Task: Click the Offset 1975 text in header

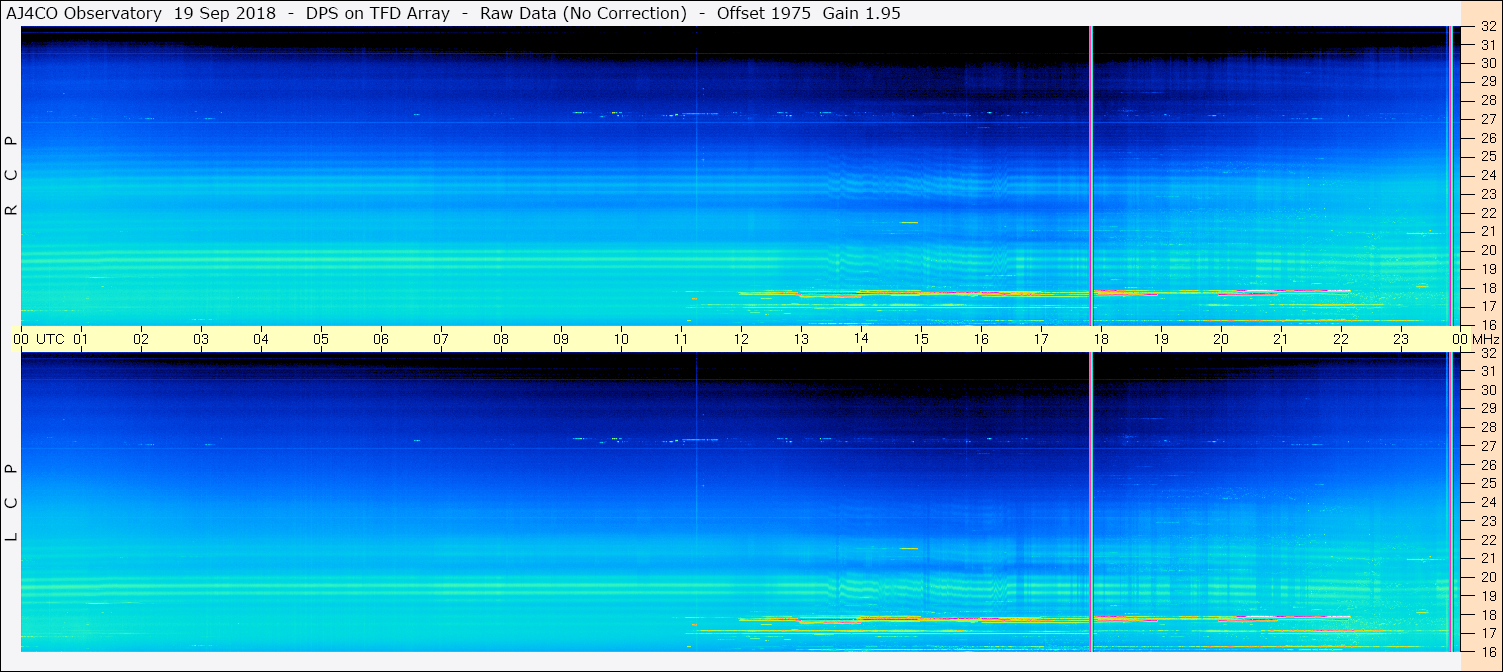Action: pyautogui.click(x=764, y=13)
